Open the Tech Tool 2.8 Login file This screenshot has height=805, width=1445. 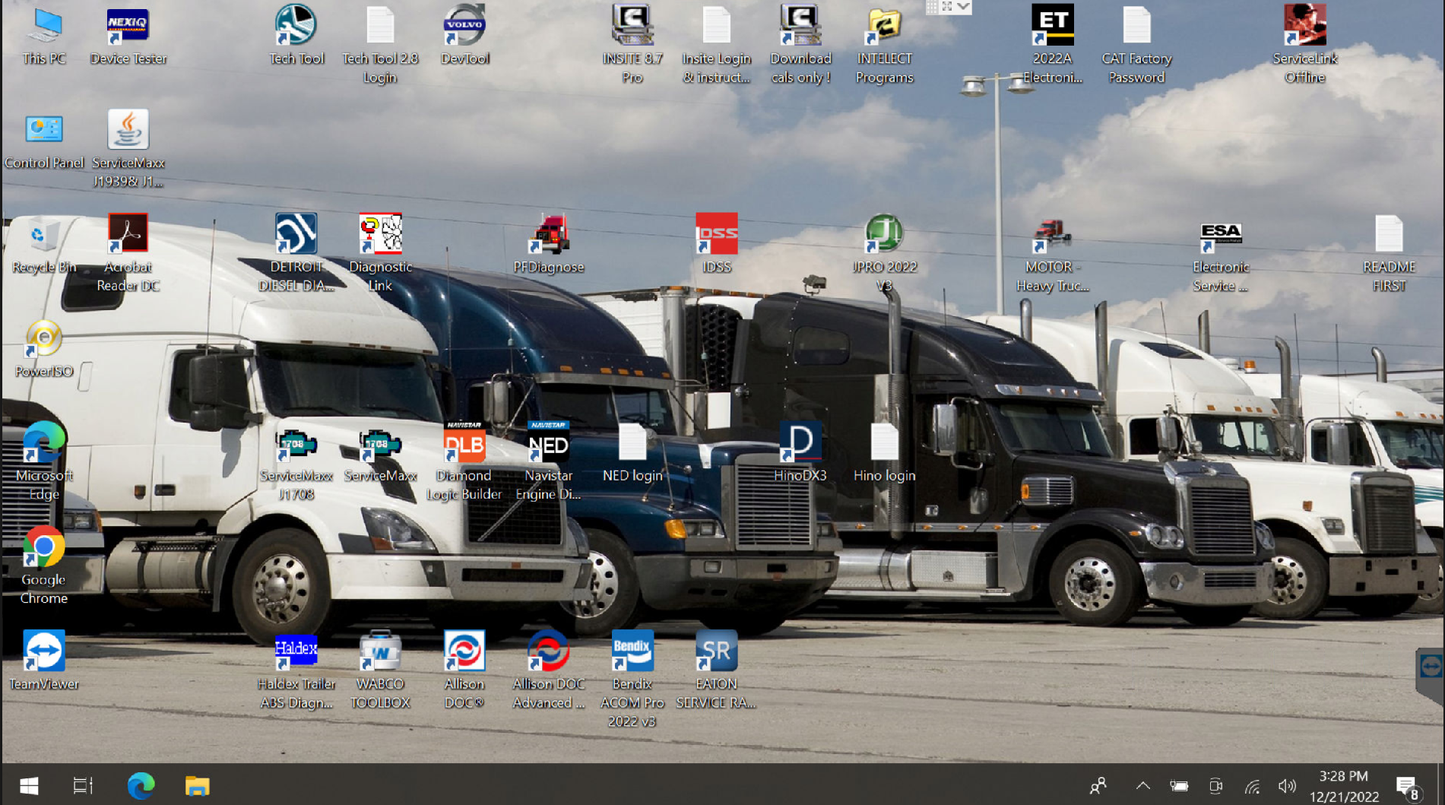tap(380, 45)
